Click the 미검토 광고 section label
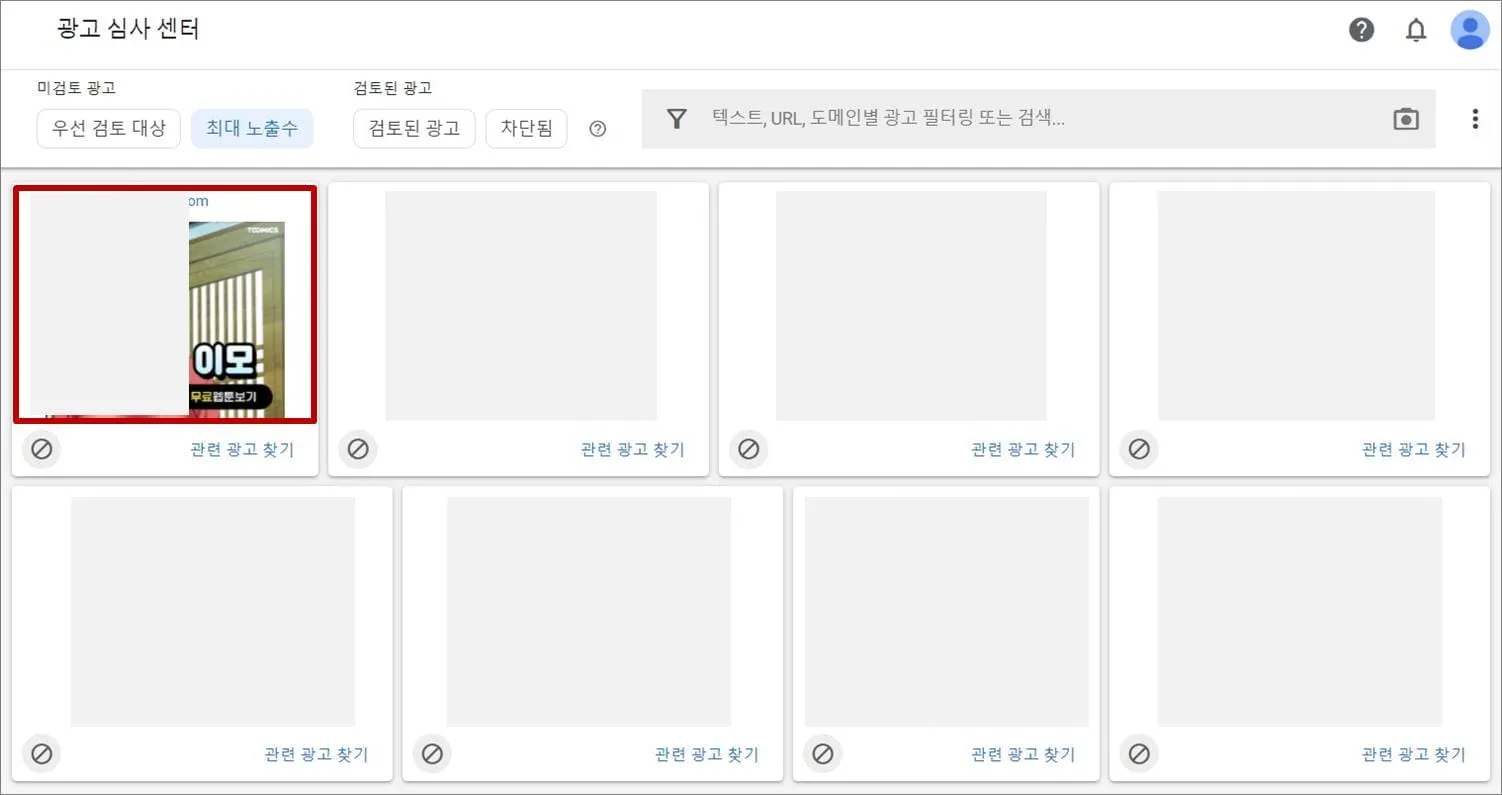The height and width of the screenshot is (795, 1502). (x=77, y=88)
